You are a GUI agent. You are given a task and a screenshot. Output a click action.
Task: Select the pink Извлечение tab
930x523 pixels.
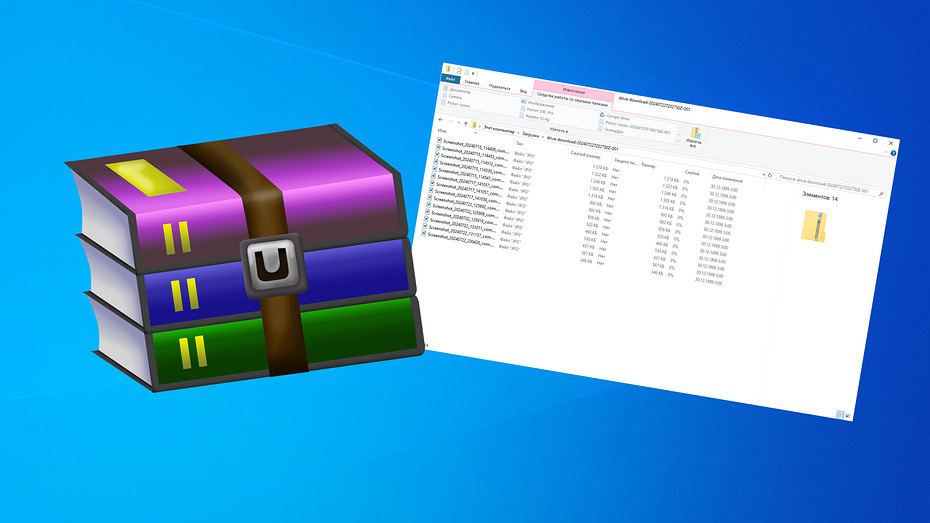tap(574, 91)
